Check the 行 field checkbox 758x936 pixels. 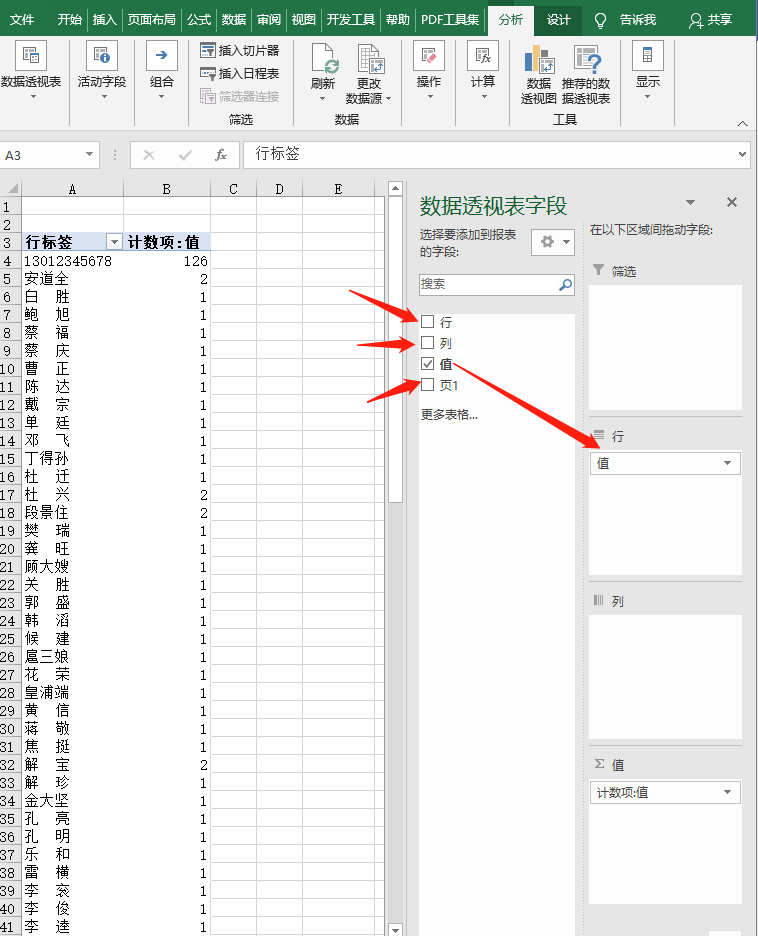(427, 322)
